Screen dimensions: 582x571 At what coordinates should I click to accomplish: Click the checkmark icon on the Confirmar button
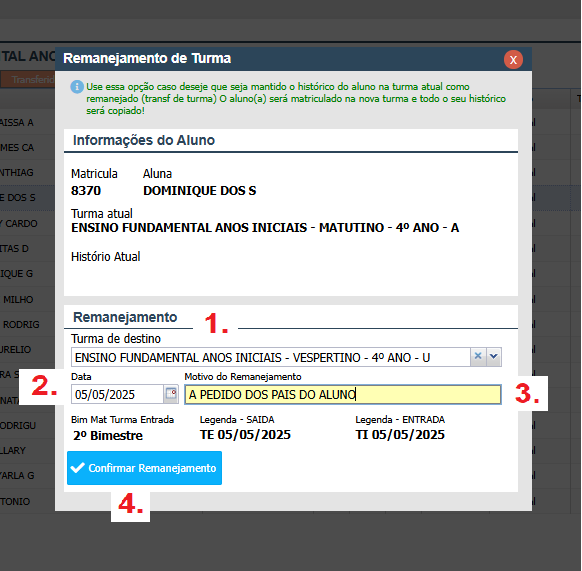click(78, 468)
